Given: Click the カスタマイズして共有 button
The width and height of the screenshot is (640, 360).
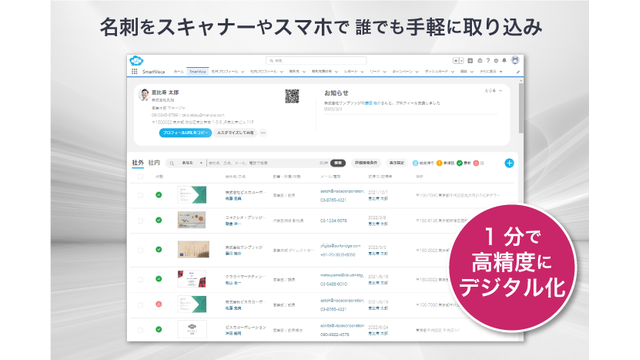Looking at the screenshot, I should click(x=235, y=133).
